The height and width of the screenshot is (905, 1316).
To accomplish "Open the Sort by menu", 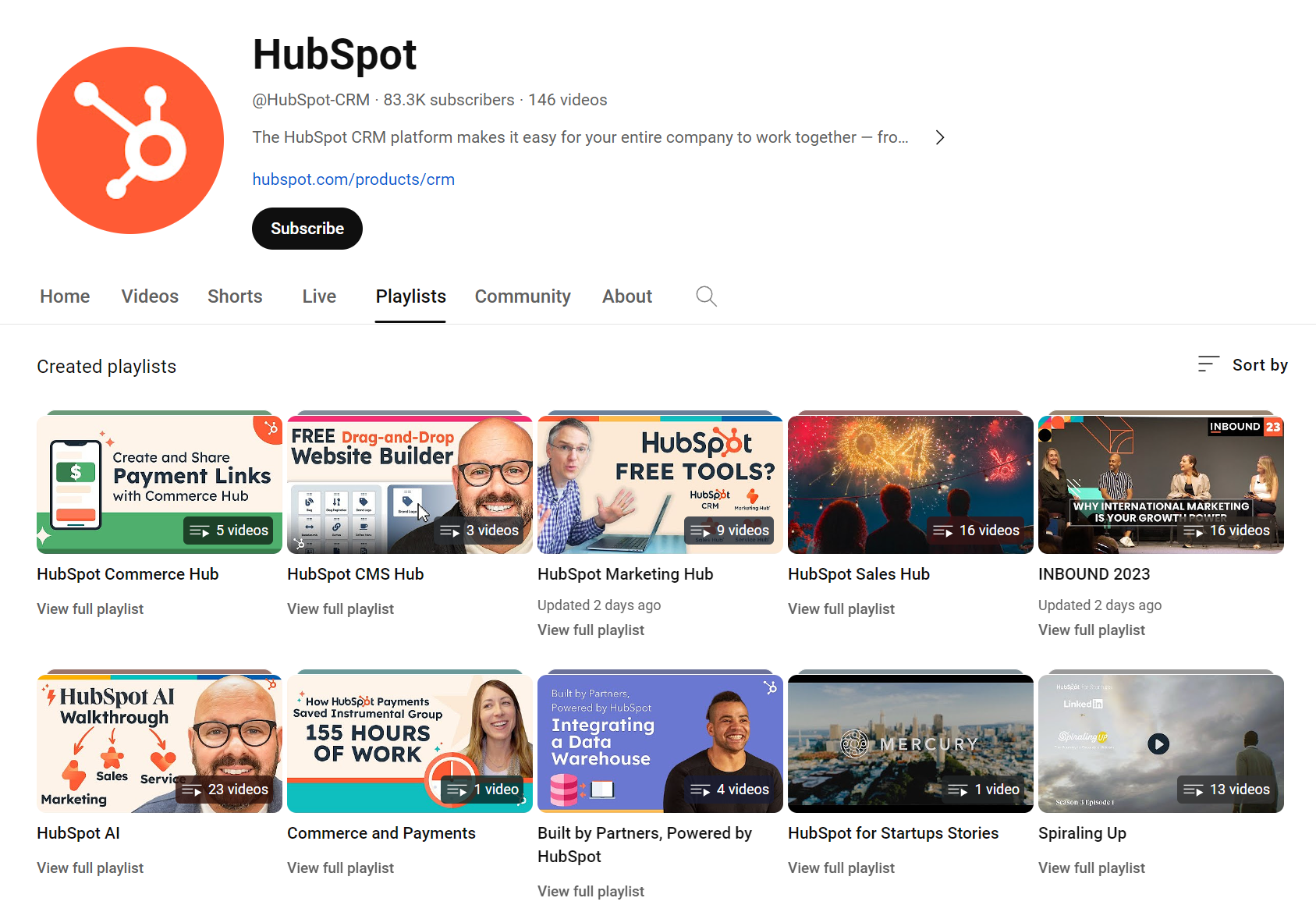I will coord(1243,364).
